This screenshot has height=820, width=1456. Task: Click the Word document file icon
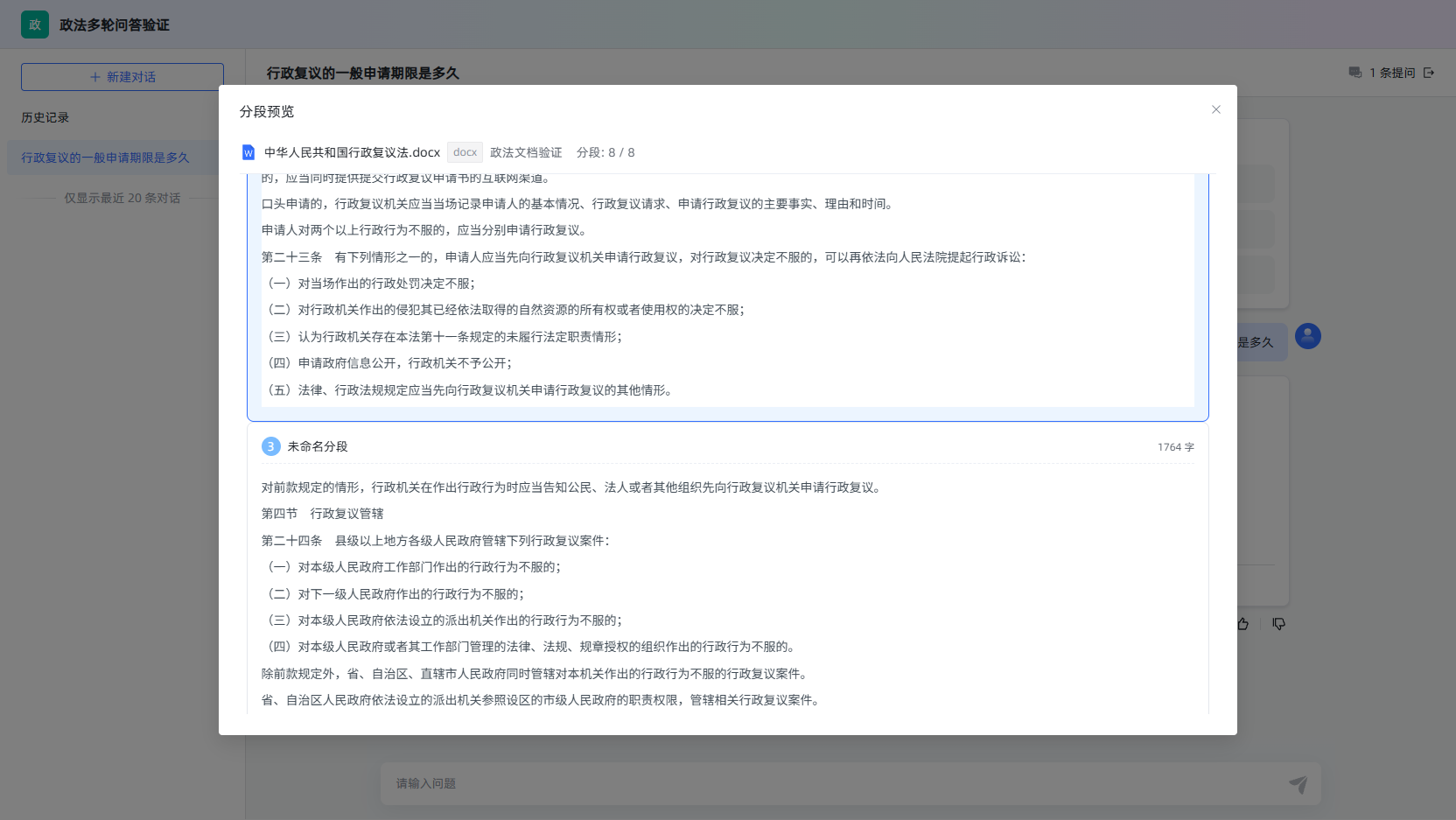click(x=248, y=152)
